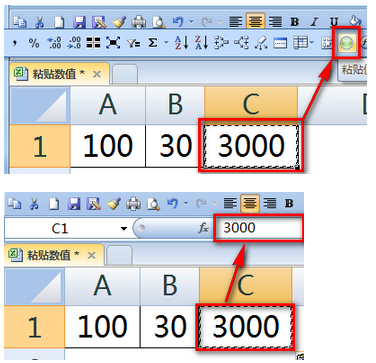Sort descending Z to A
Viewport: 376px width, 363px height.
tap(201, 43)
